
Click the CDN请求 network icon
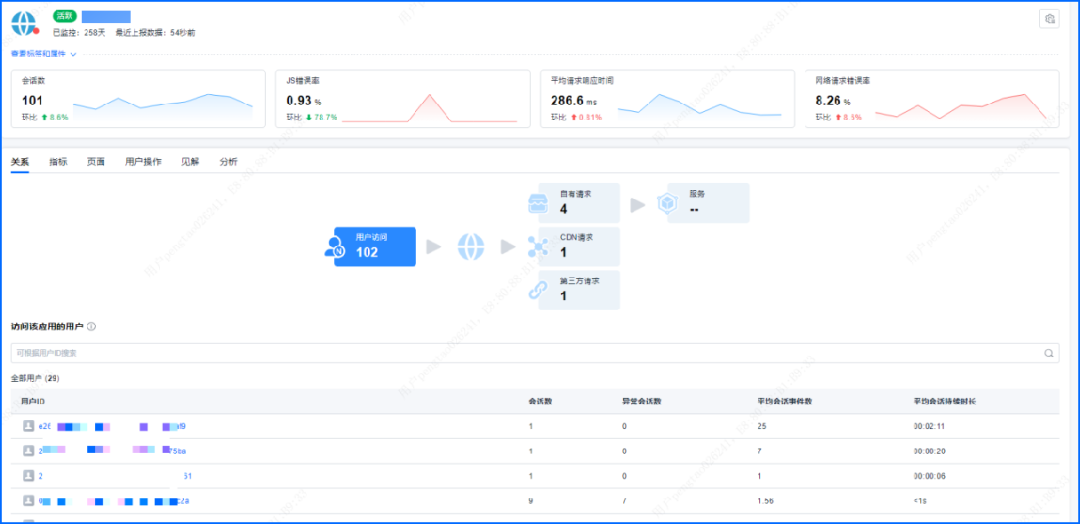click(539, 246)
